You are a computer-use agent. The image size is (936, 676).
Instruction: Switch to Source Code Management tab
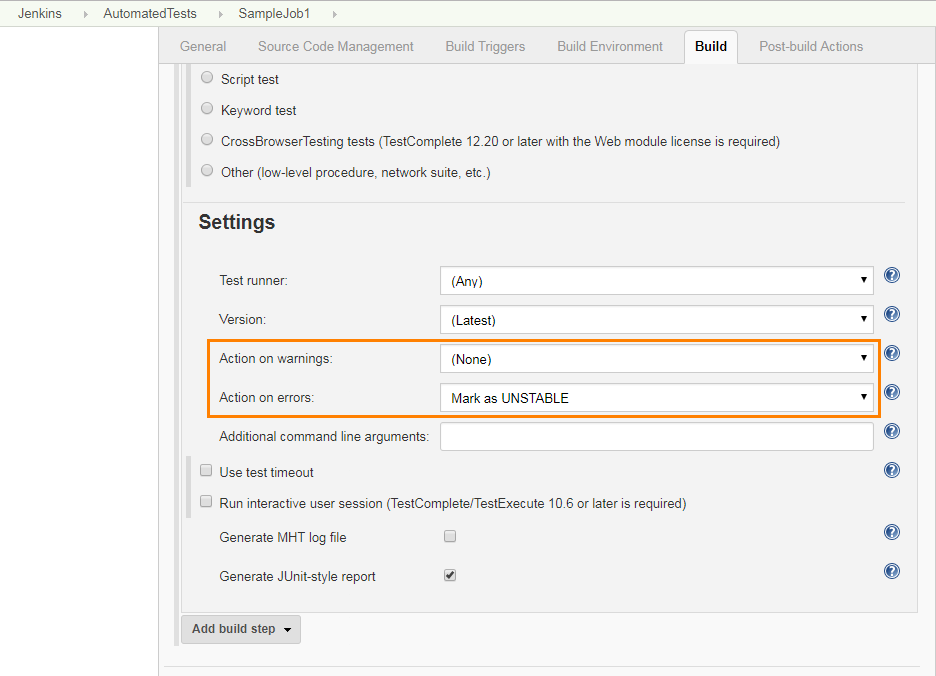[x=335, y=47]
